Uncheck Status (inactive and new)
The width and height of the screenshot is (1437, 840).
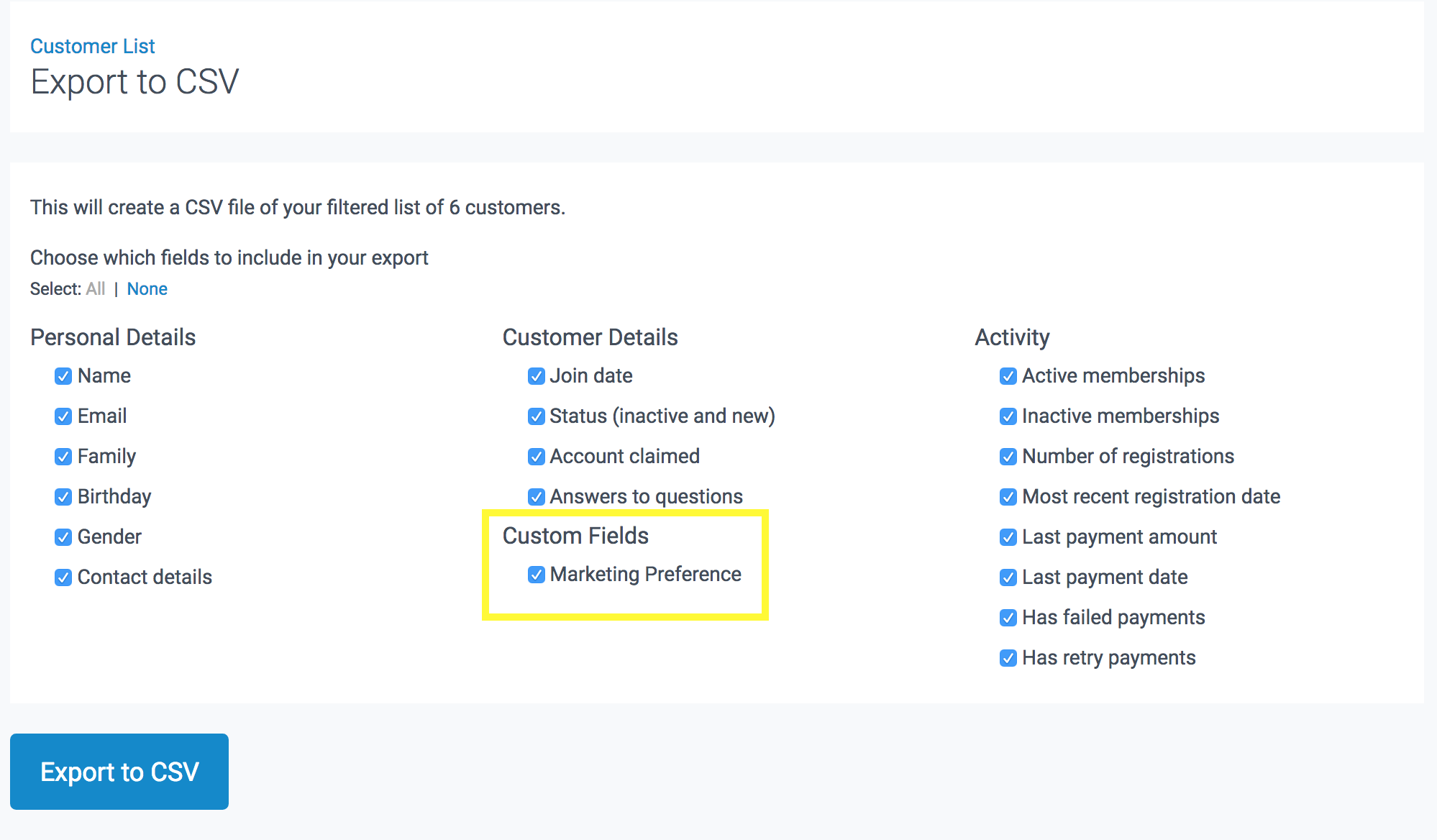pyautogui.click(x=536, y=416)
